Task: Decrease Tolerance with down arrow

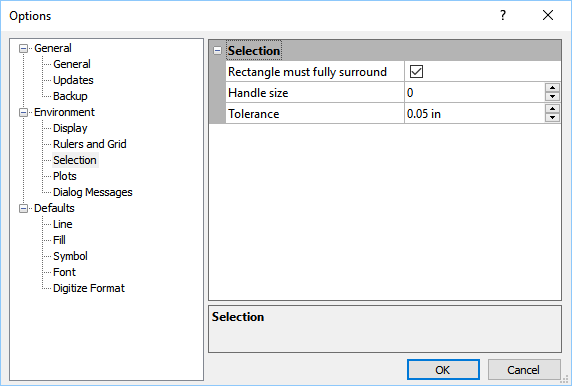Action: [x=552, y=117]
